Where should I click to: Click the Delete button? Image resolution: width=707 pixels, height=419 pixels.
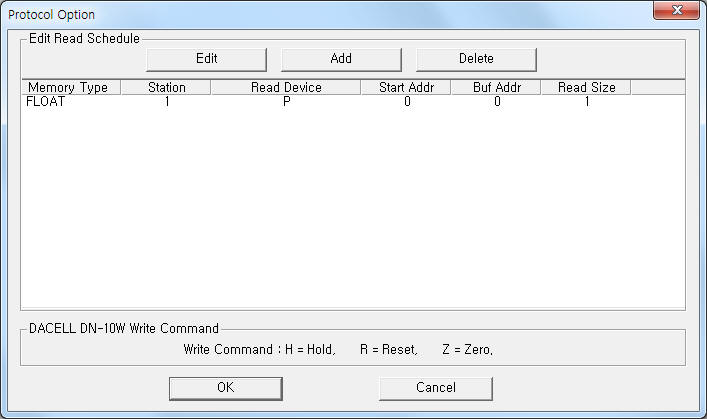pyautogui.click(x=476, y=59)
